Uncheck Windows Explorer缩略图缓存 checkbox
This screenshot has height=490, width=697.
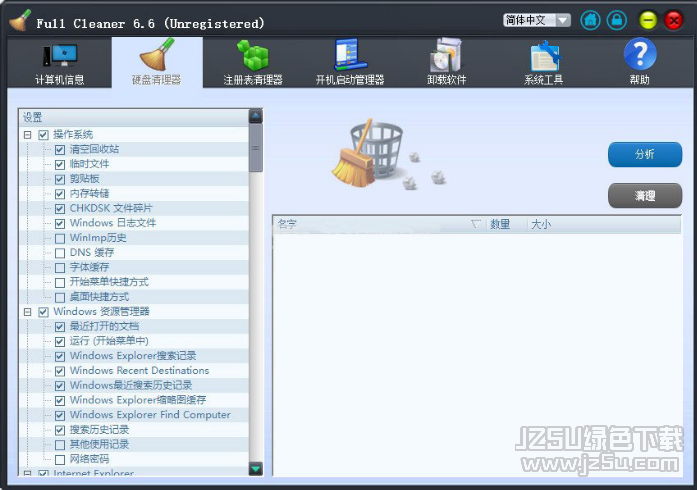(60, 400)
